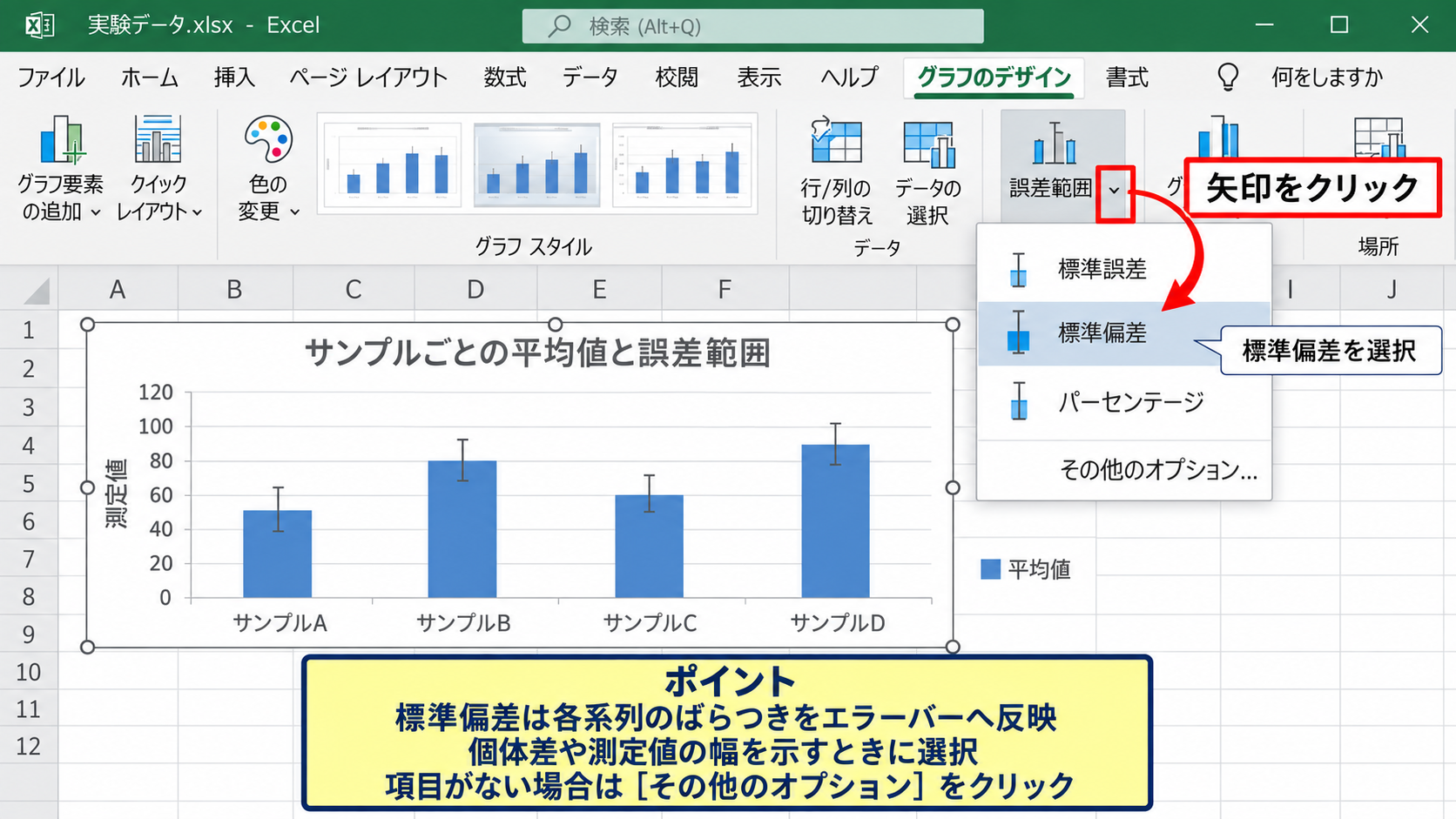Screen dimensions: 1456x819
Task: Click the 標準誤差 error bar icon
Action: pyautogui.click(x=1018, y=270)
